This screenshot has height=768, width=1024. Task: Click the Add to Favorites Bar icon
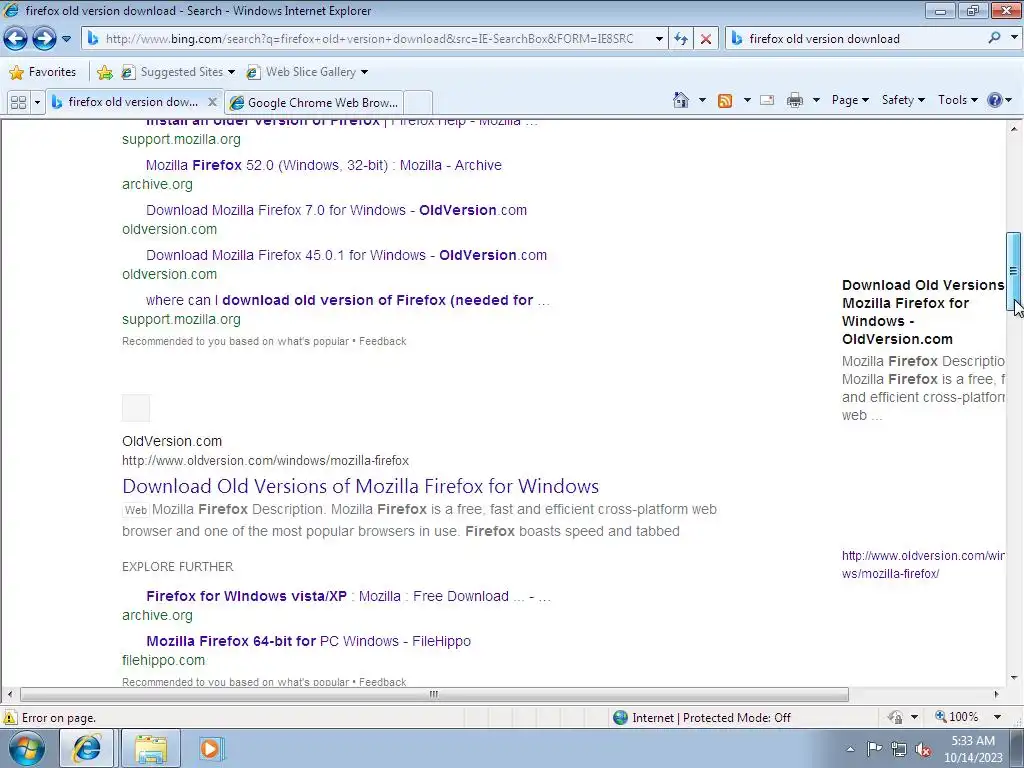tap(104, 72)
